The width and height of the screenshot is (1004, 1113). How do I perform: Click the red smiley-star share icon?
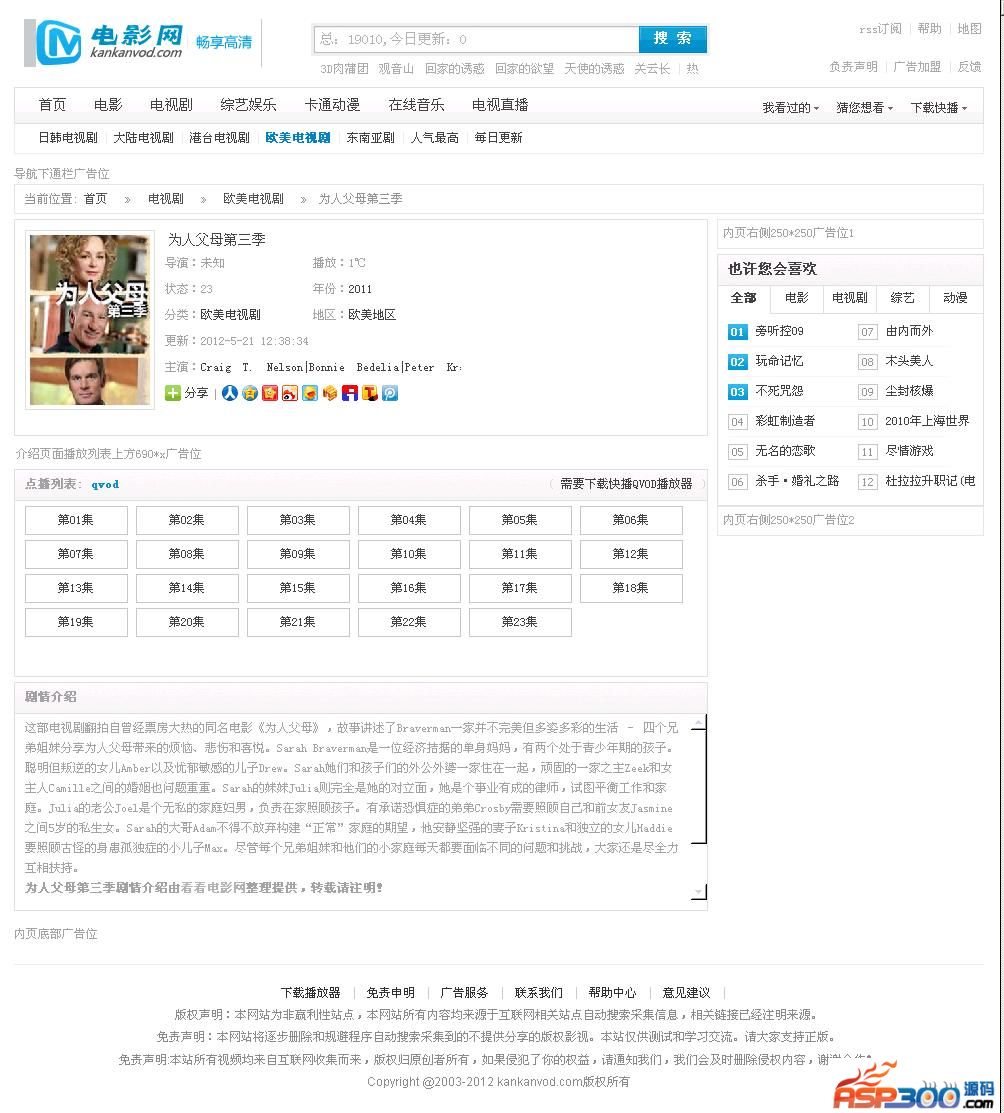click(x=270, y=393)
